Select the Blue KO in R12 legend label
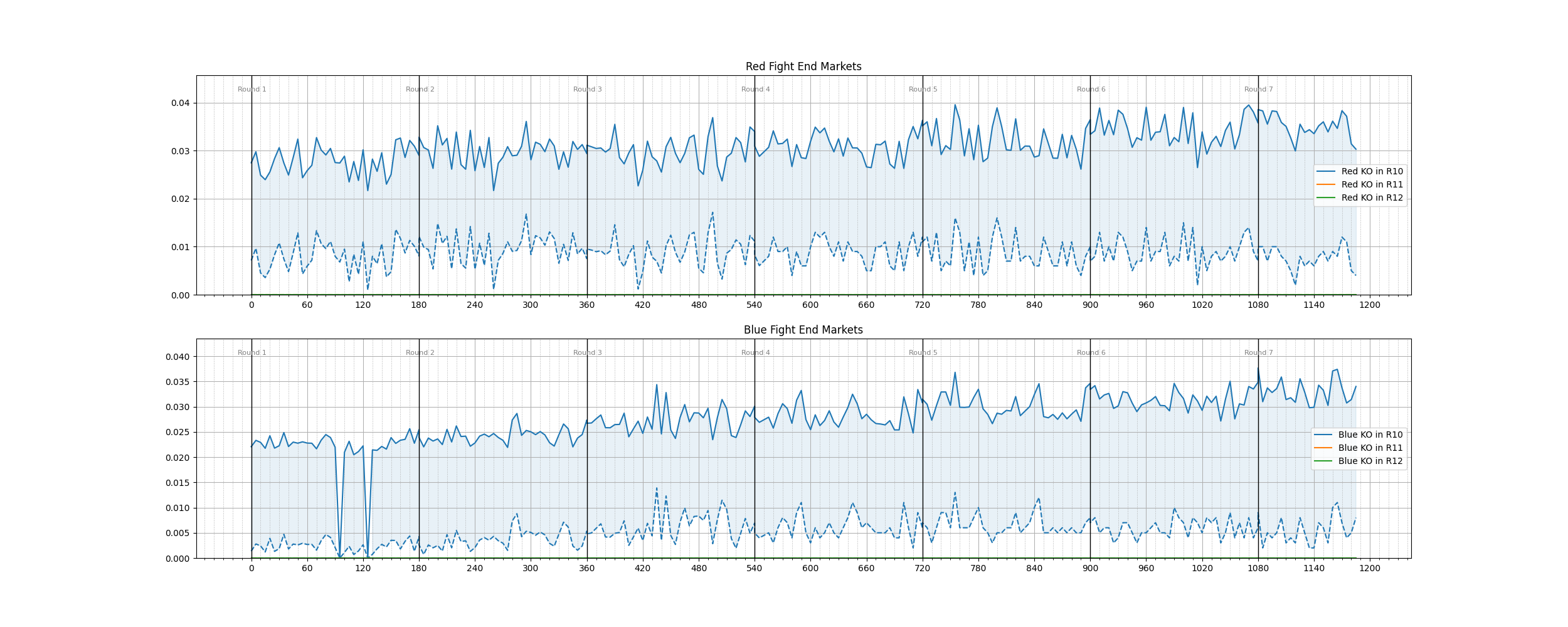 click(1370, 461)
